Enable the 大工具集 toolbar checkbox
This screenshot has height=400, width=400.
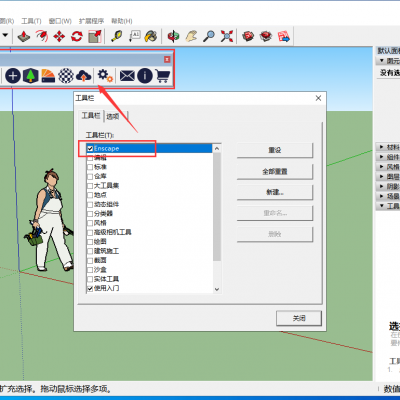coord(90,186)
